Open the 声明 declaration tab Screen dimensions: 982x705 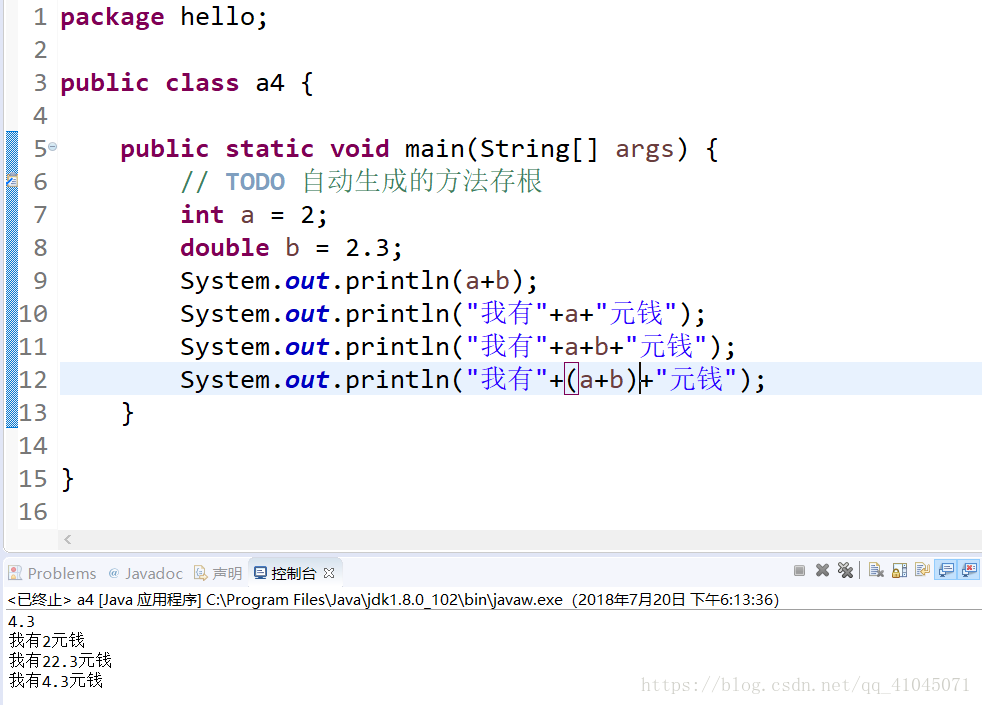pyautogui.click(x=218, y=573)
